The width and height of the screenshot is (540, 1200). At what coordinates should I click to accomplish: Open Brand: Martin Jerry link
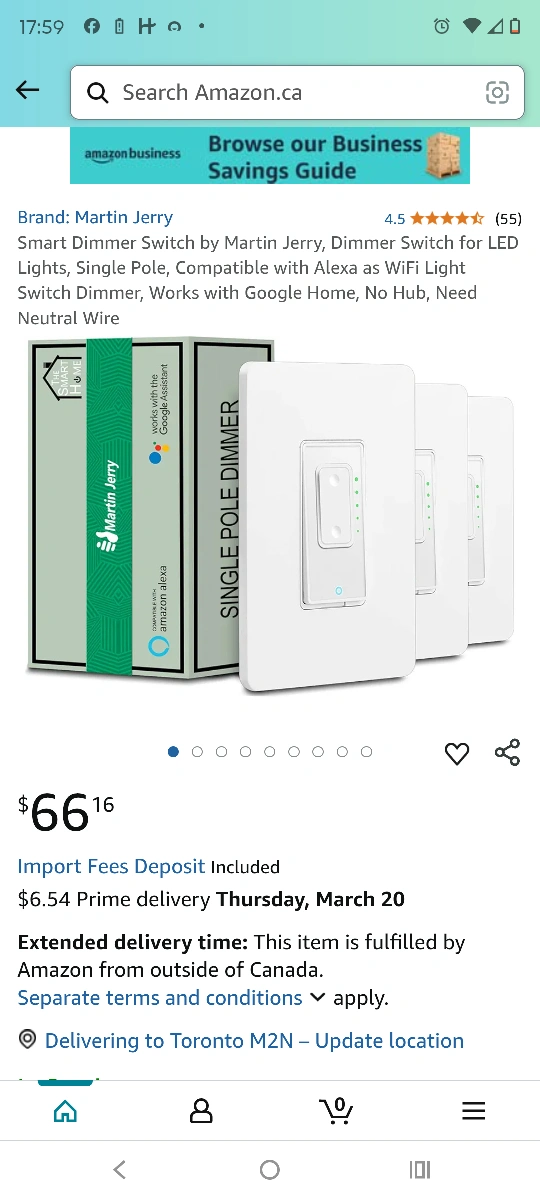tap(95, 217)
